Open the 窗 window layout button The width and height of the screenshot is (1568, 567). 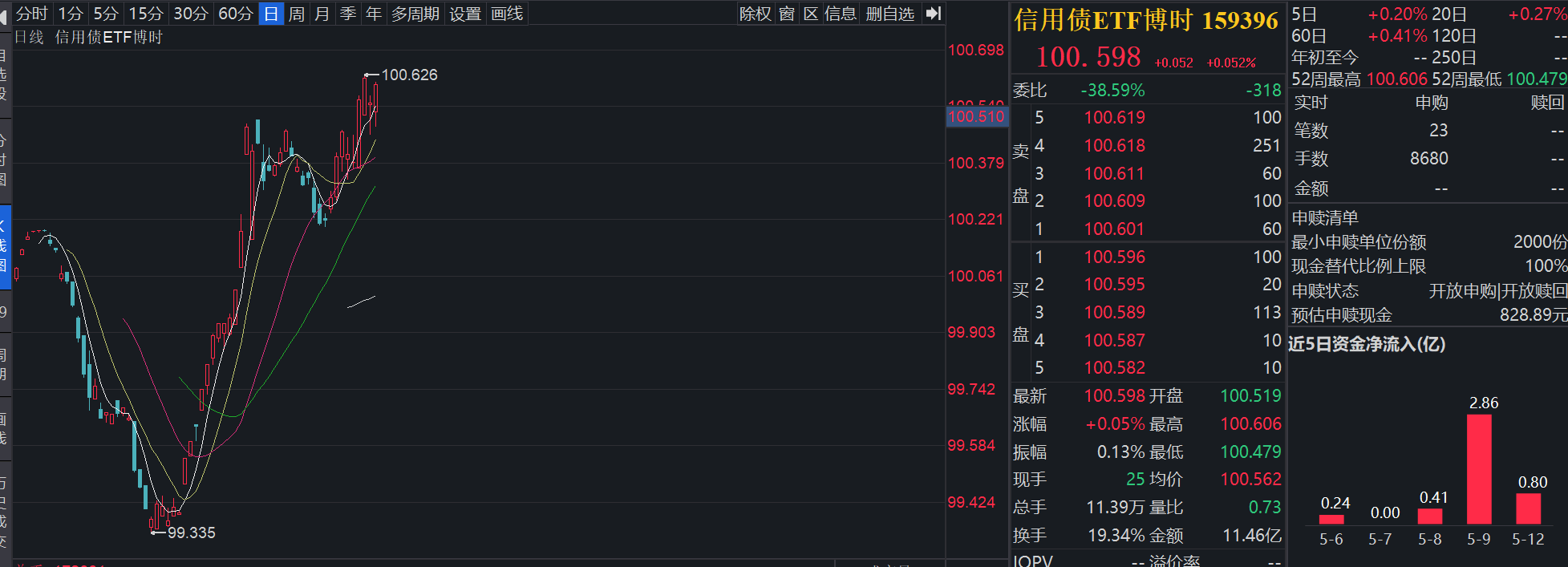(x=787, y=14)
